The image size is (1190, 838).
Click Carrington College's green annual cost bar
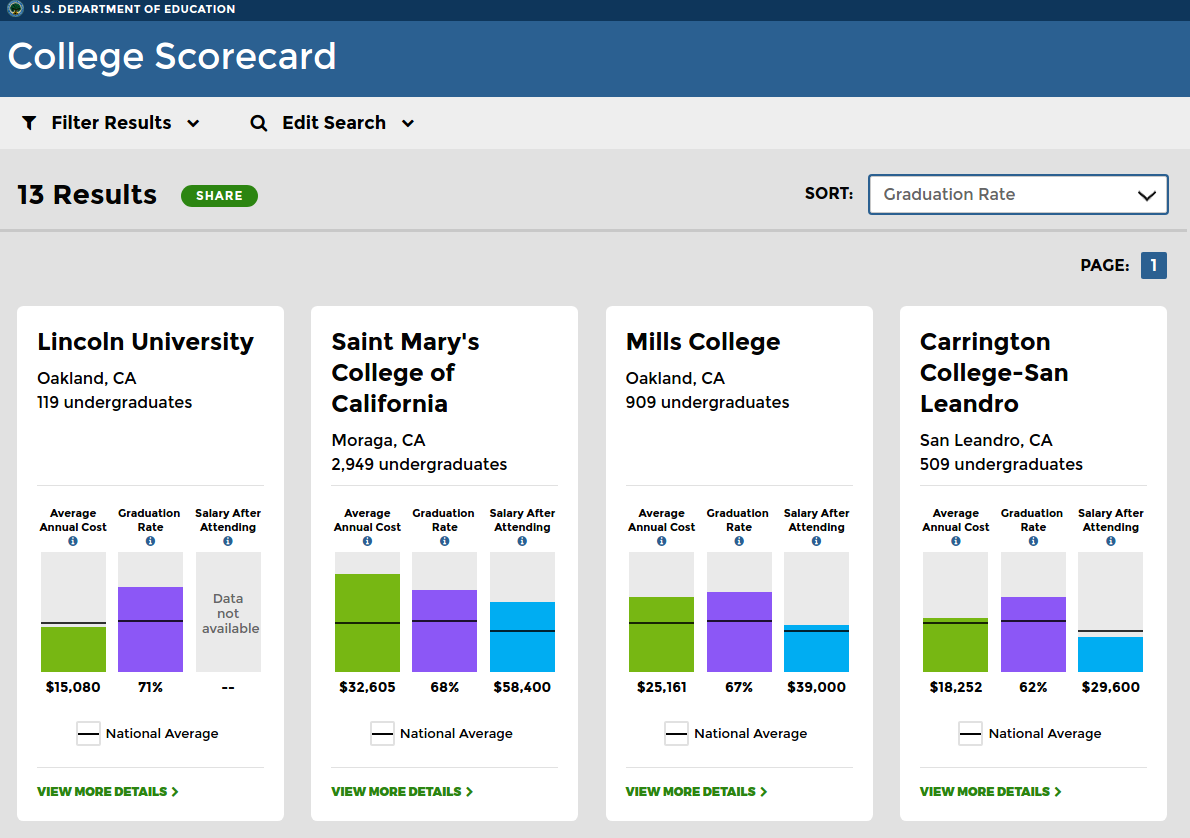(x=955, y=644)
